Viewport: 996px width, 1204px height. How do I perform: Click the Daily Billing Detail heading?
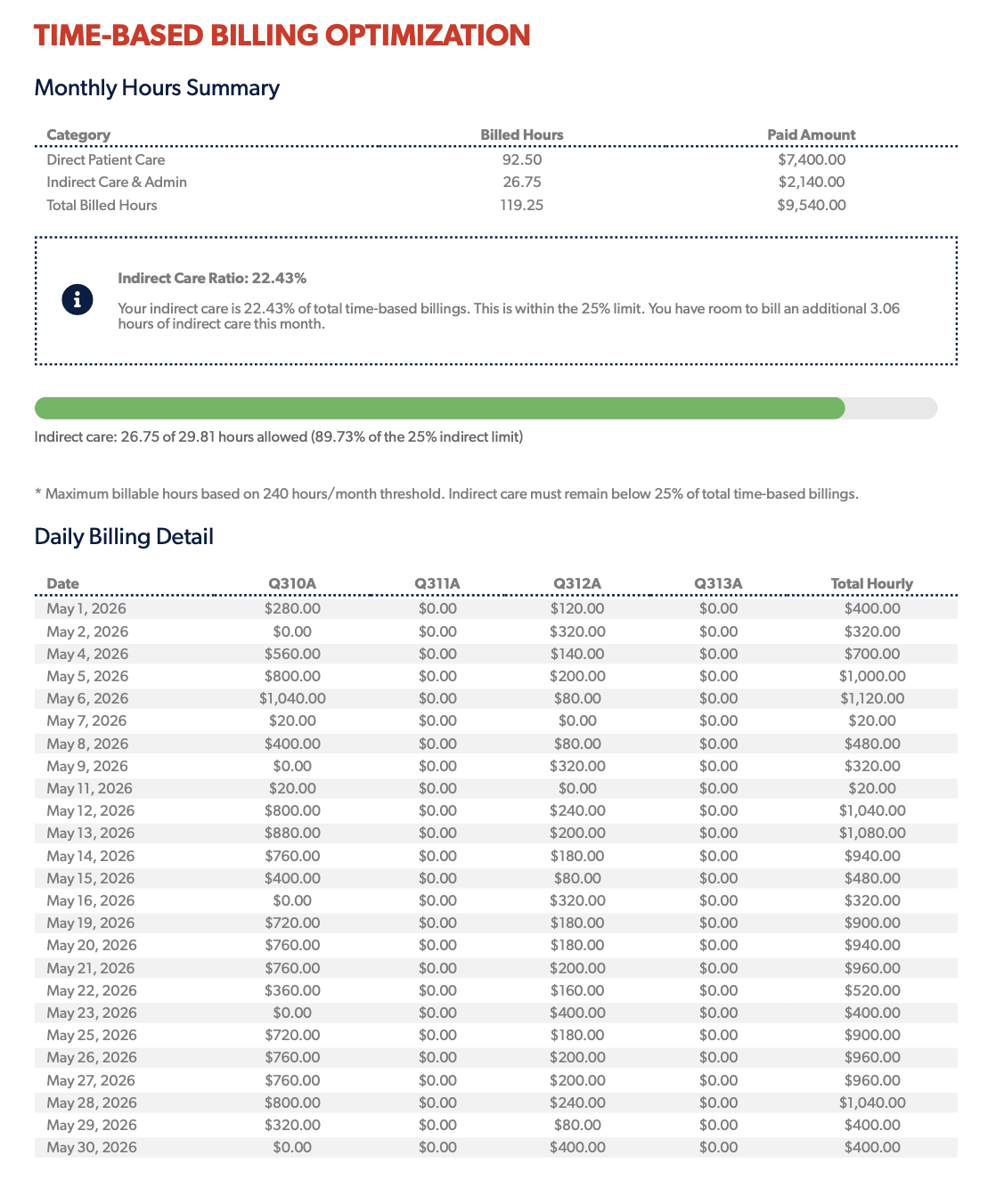click(124, 537)
